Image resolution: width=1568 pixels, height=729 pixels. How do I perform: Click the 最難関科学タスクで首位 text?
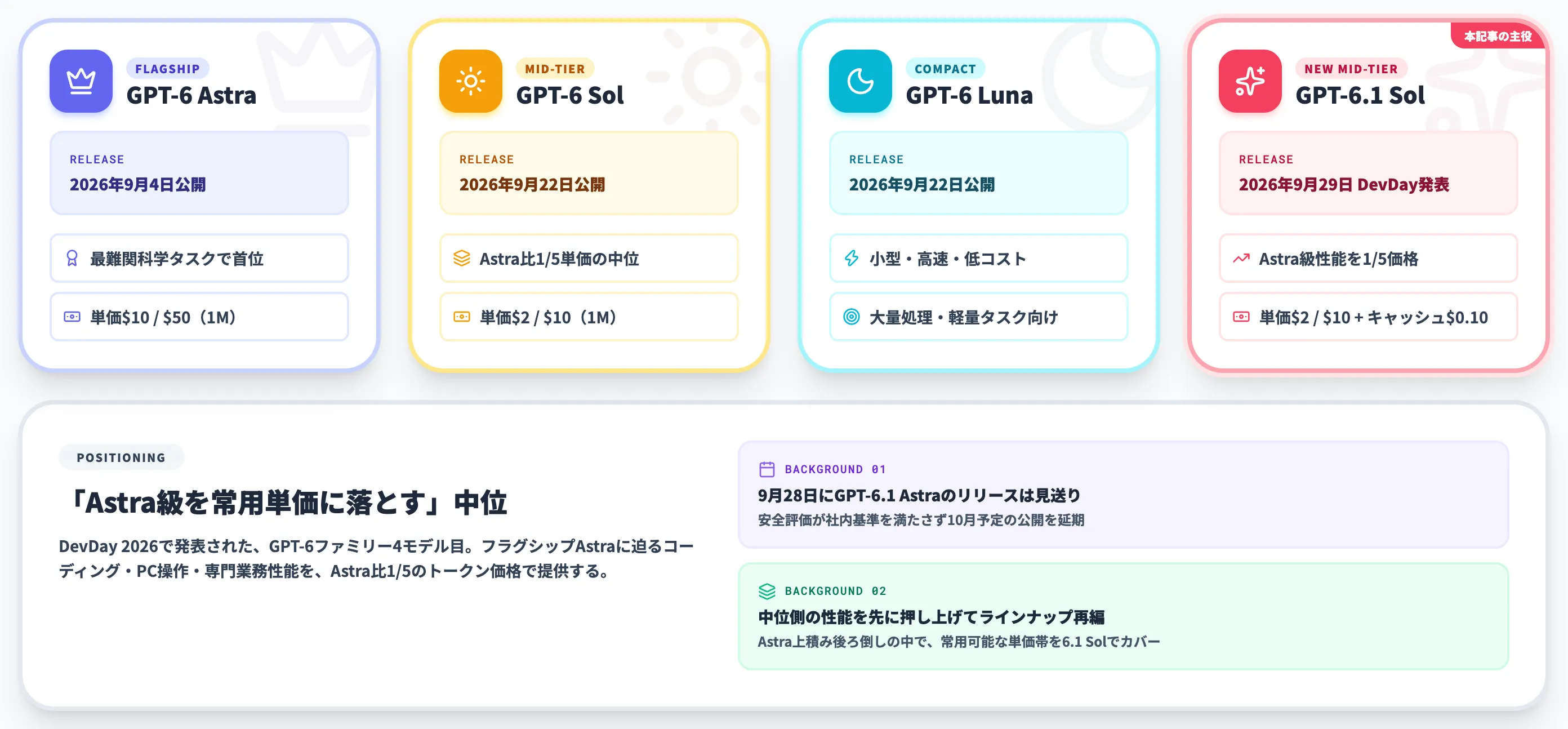click(176, 259)
